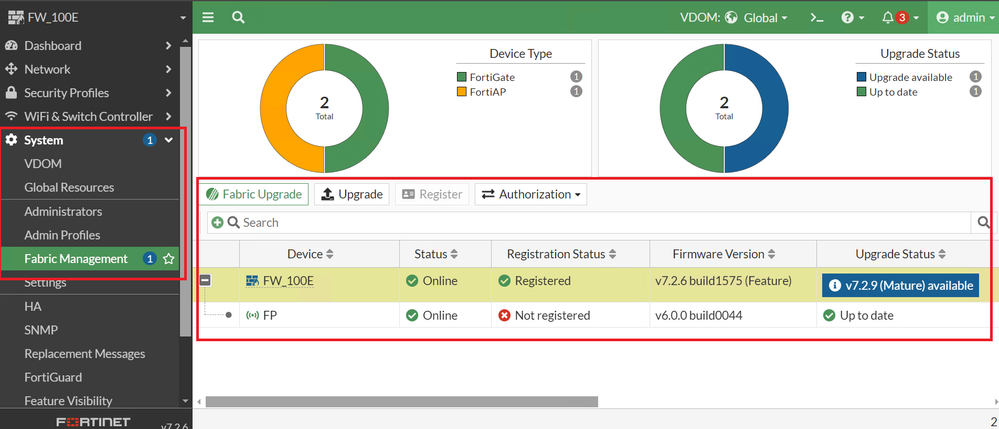The height and width of the screenshot is (429, 999).
Task: Collapse the FW_100E device tree row
Action: [x=205, y=281]
